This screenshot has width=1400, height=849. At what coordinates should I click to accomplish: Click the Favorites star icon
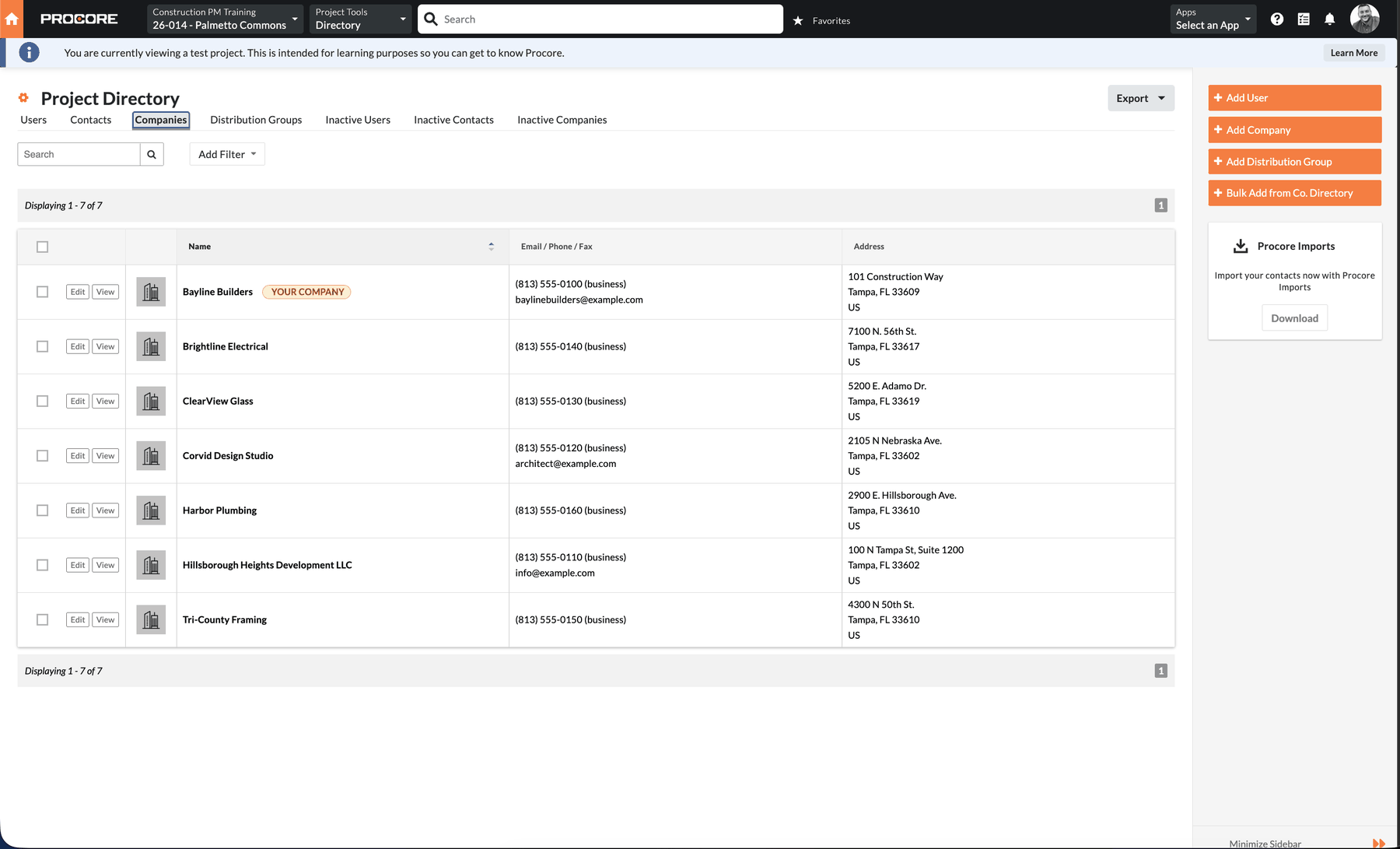[x=798, y=21]
